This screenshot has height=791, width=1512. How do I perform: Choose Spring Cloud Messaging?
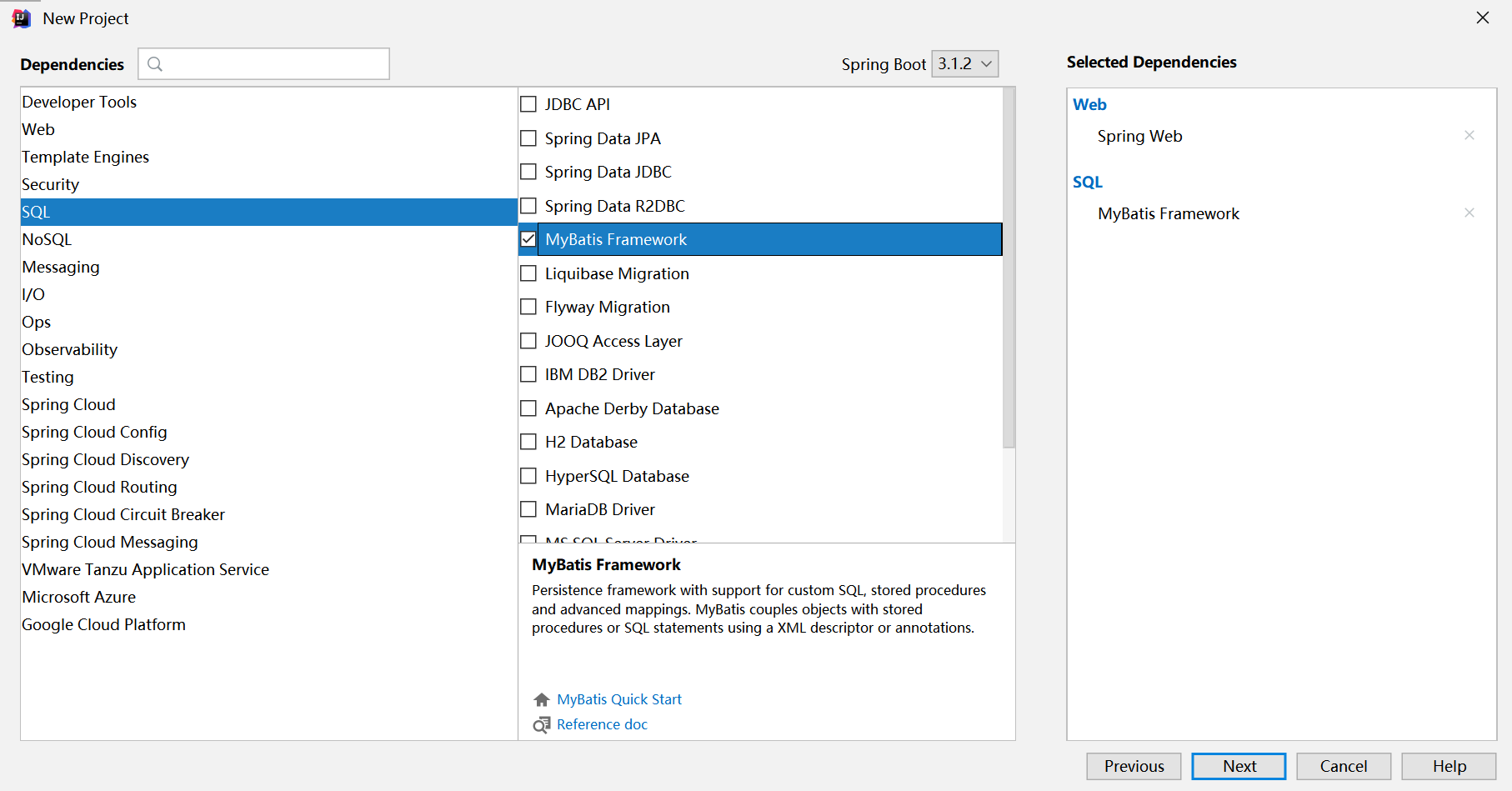click(268, 542)
